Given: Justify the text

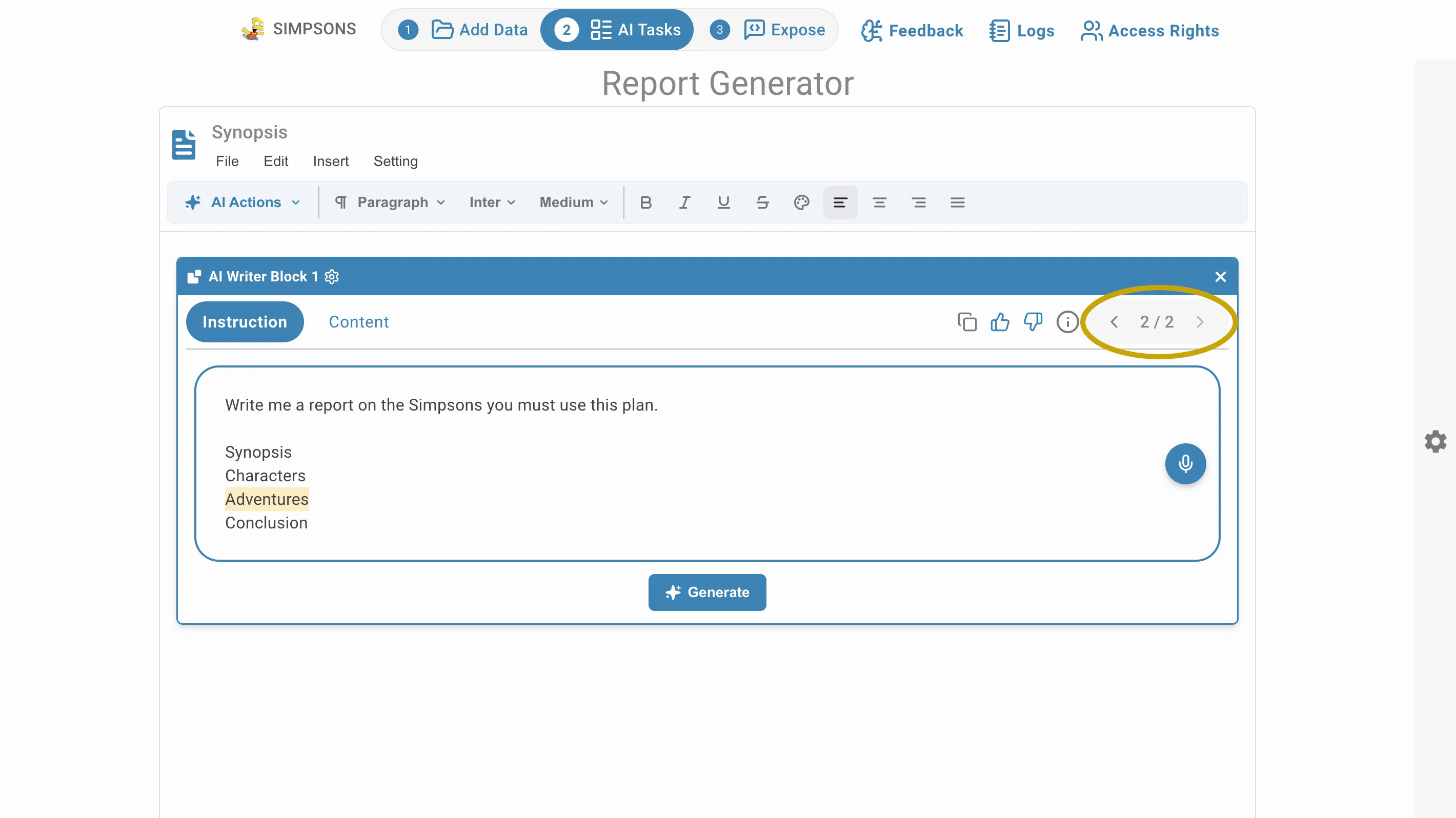Looking at the screenshot, I should point(958,202).
